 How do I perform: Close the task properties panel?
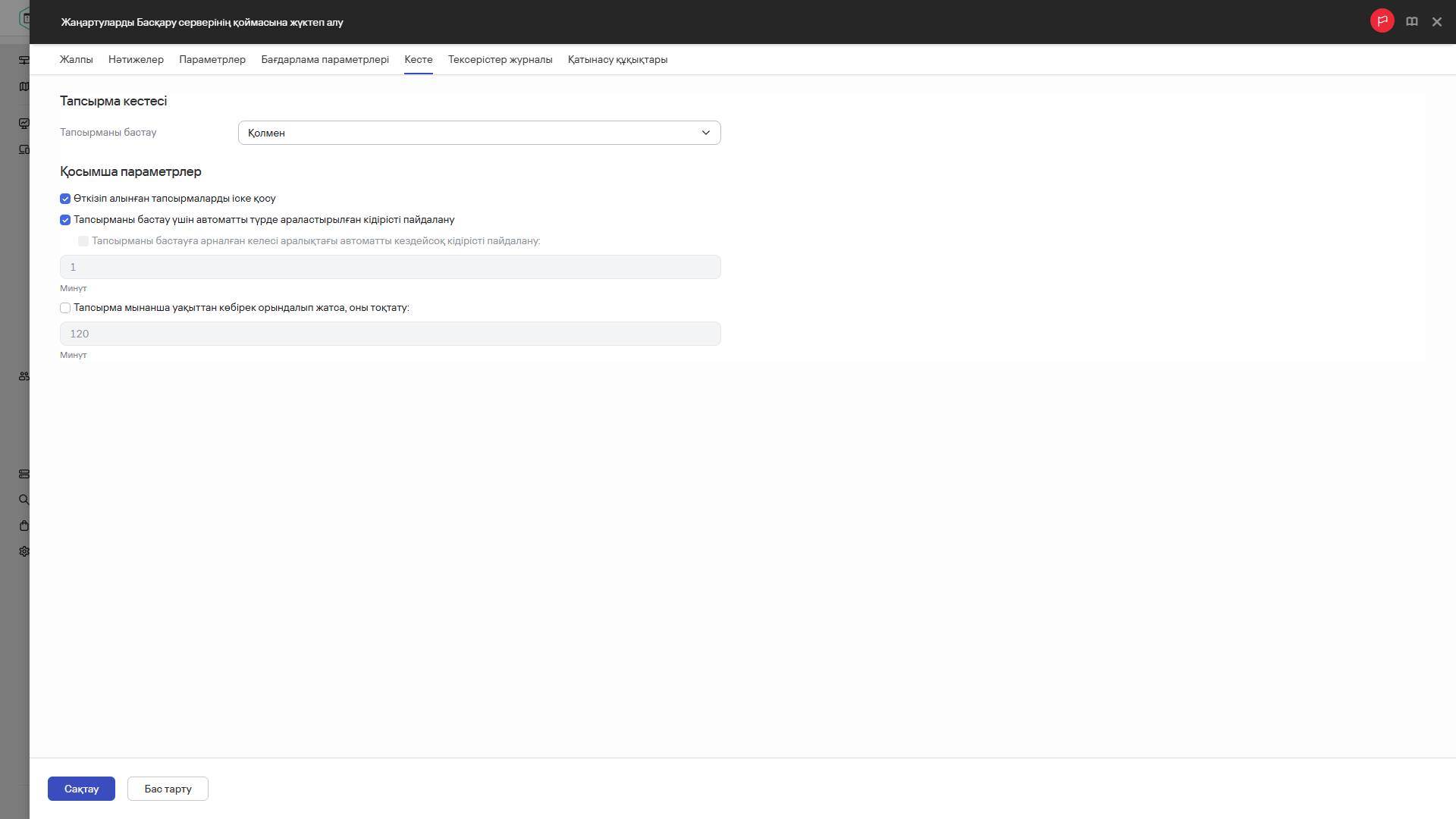coord(1436,22)
